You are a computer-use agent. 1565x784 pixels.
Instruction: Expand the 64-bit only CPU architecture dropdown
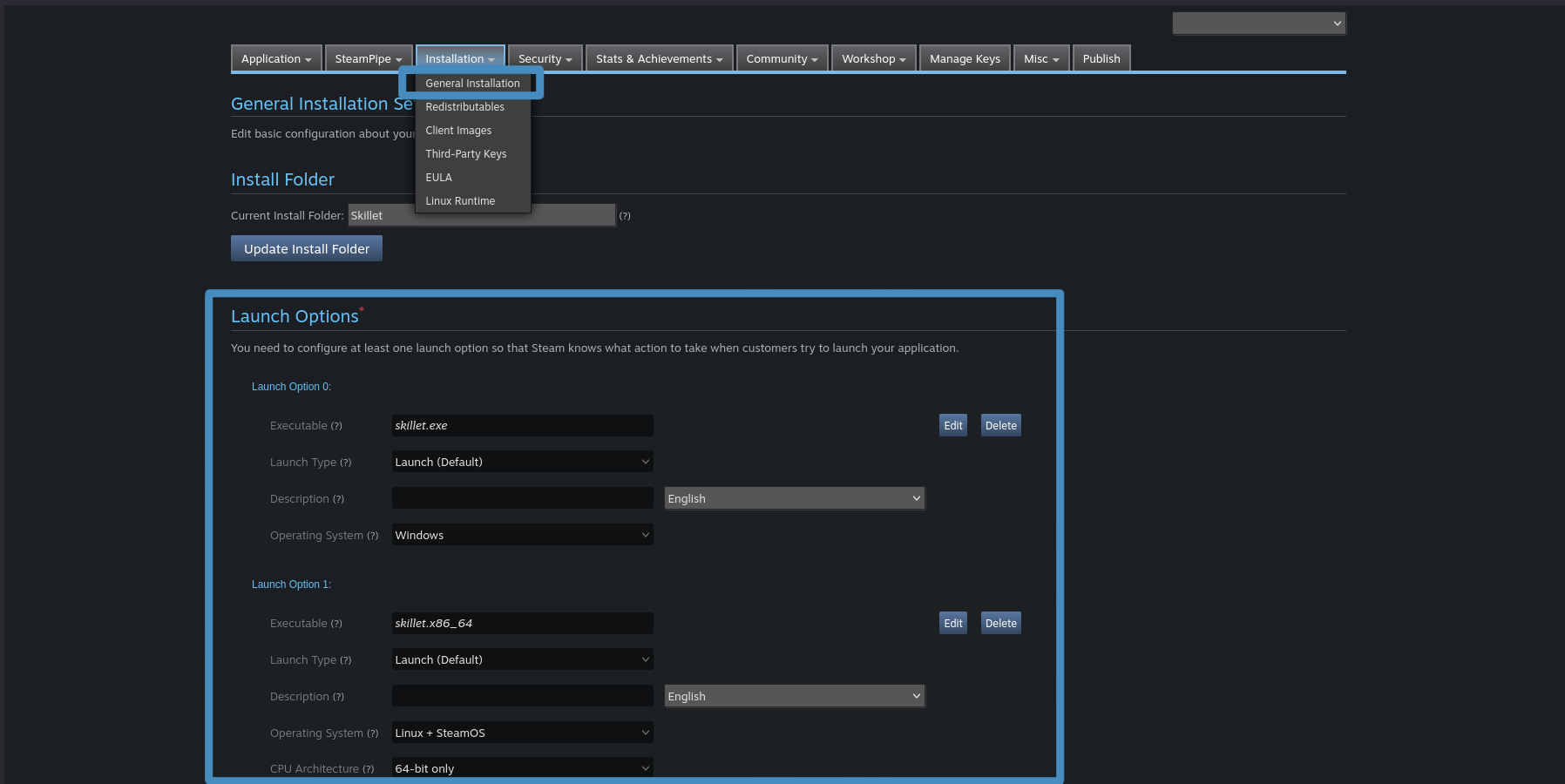point(522,768)
